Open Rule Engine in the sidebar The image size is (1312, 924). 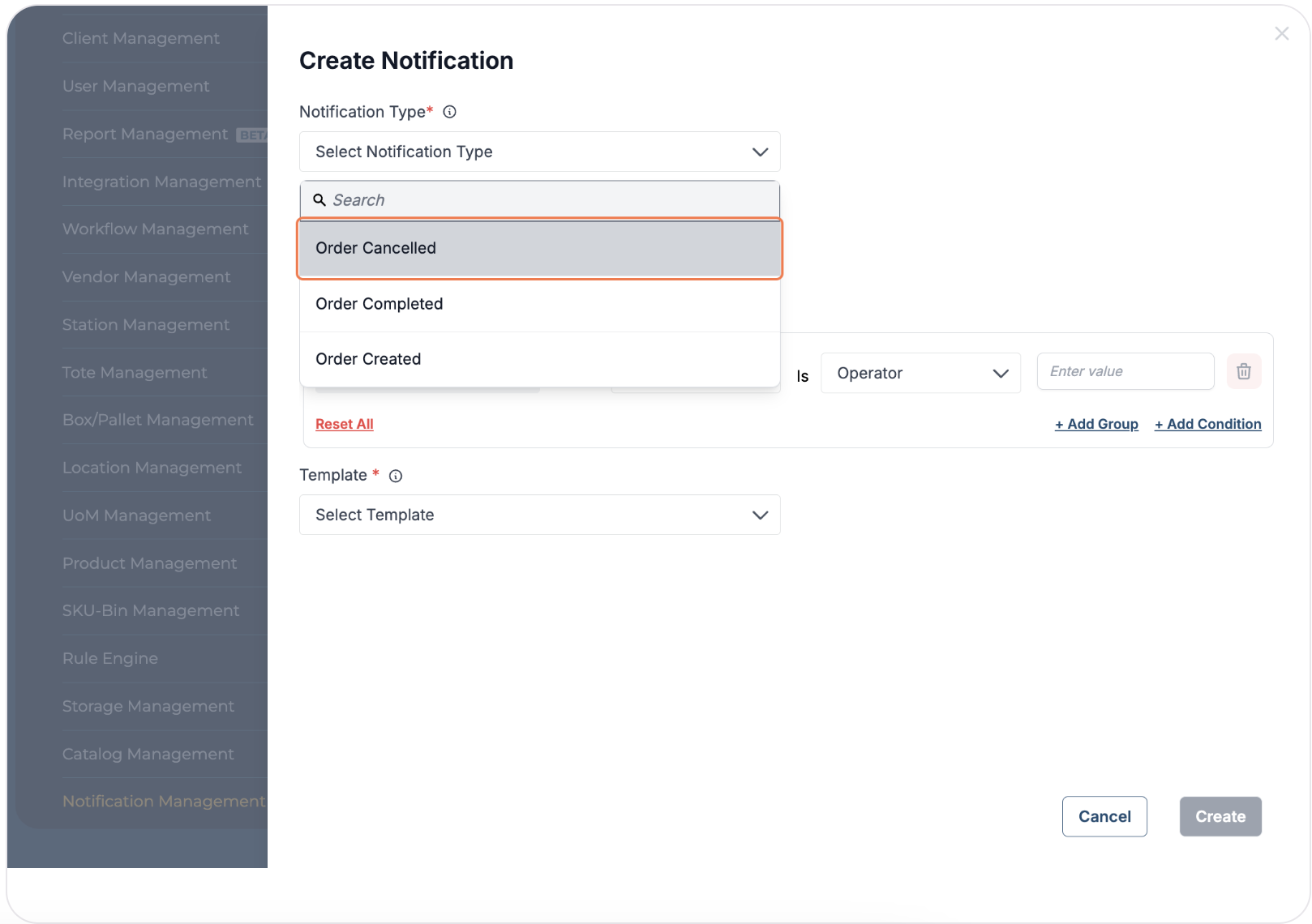click(110, 659)
